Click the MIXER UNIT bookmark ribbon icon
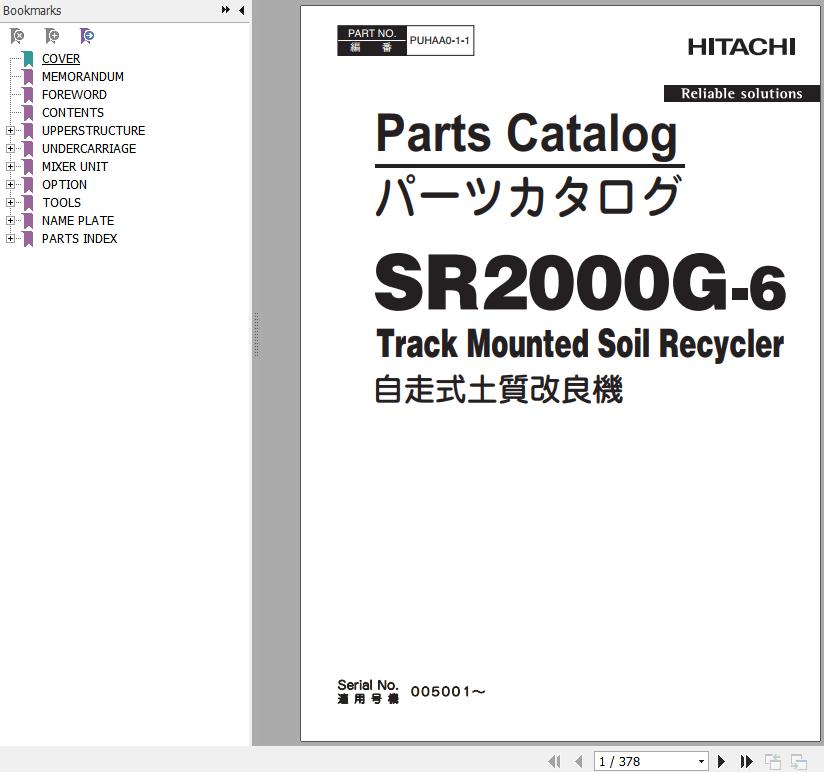The height and width of the screenshot is (772, 824). tap(28, 167)
